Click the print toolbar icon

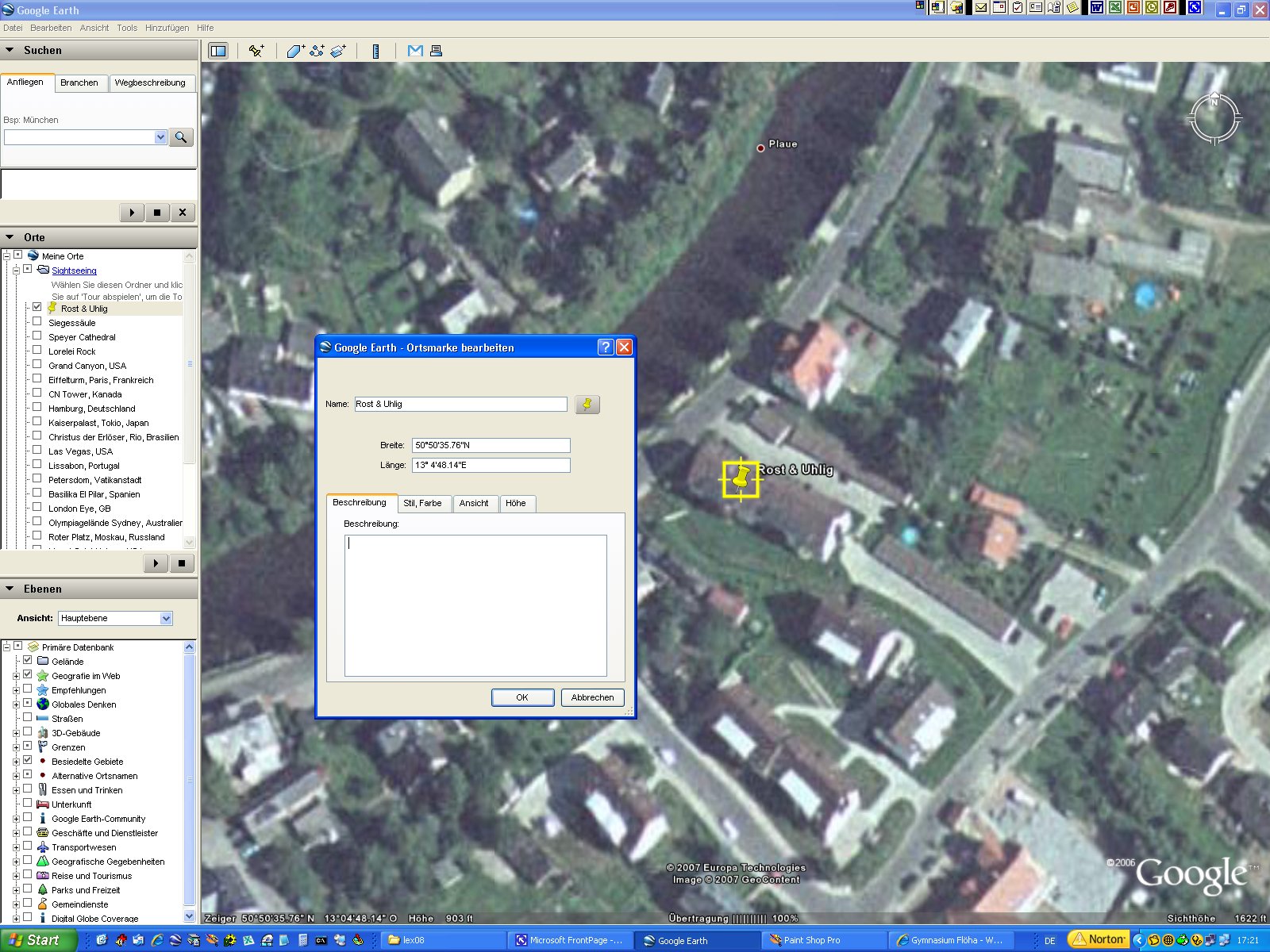[436, 51]
